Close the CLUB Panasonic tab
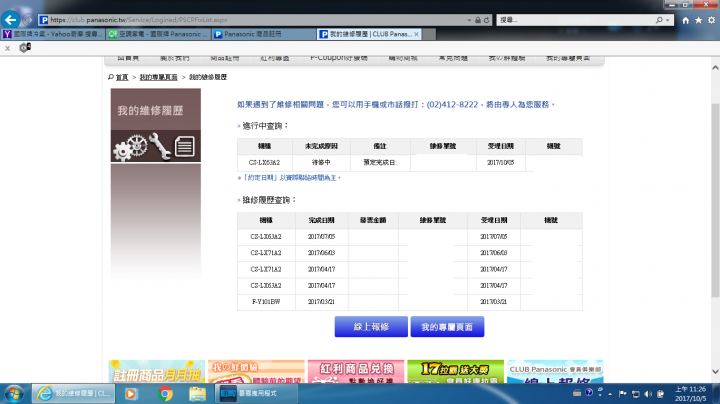Viewport: 720px width, 404px height. 416,34
